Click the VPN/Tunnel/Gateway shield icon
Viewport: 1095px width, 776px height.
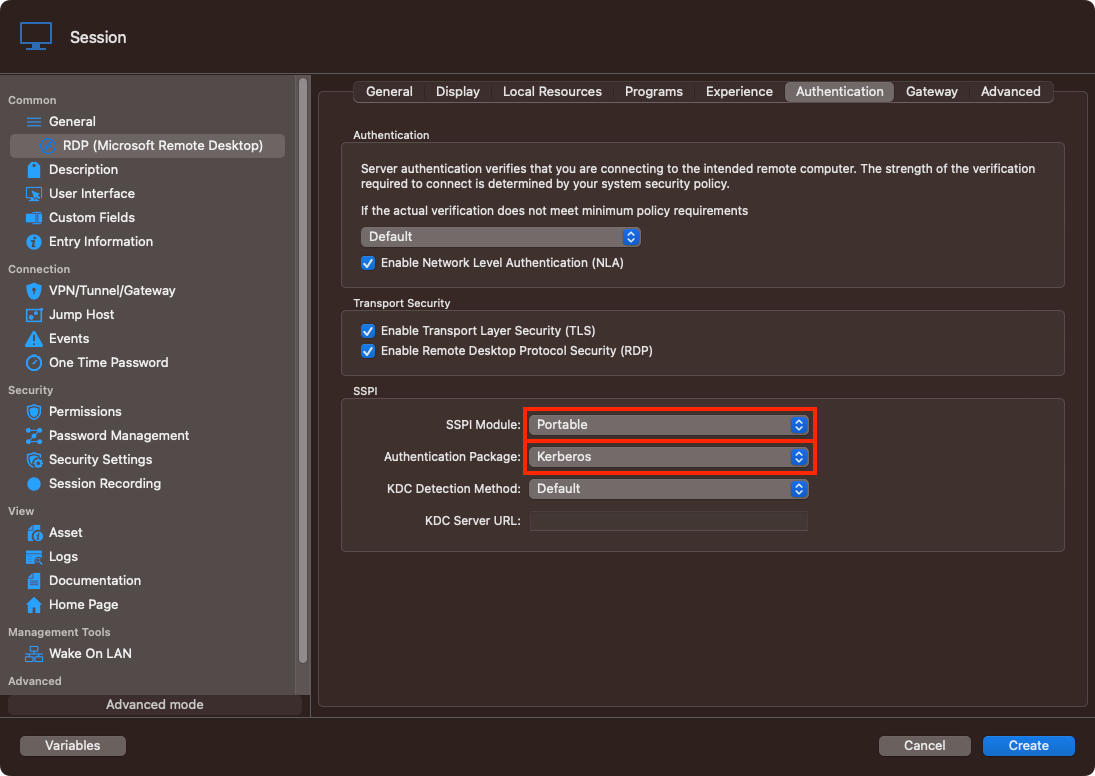pyautogui.click(x=34, y=291)
